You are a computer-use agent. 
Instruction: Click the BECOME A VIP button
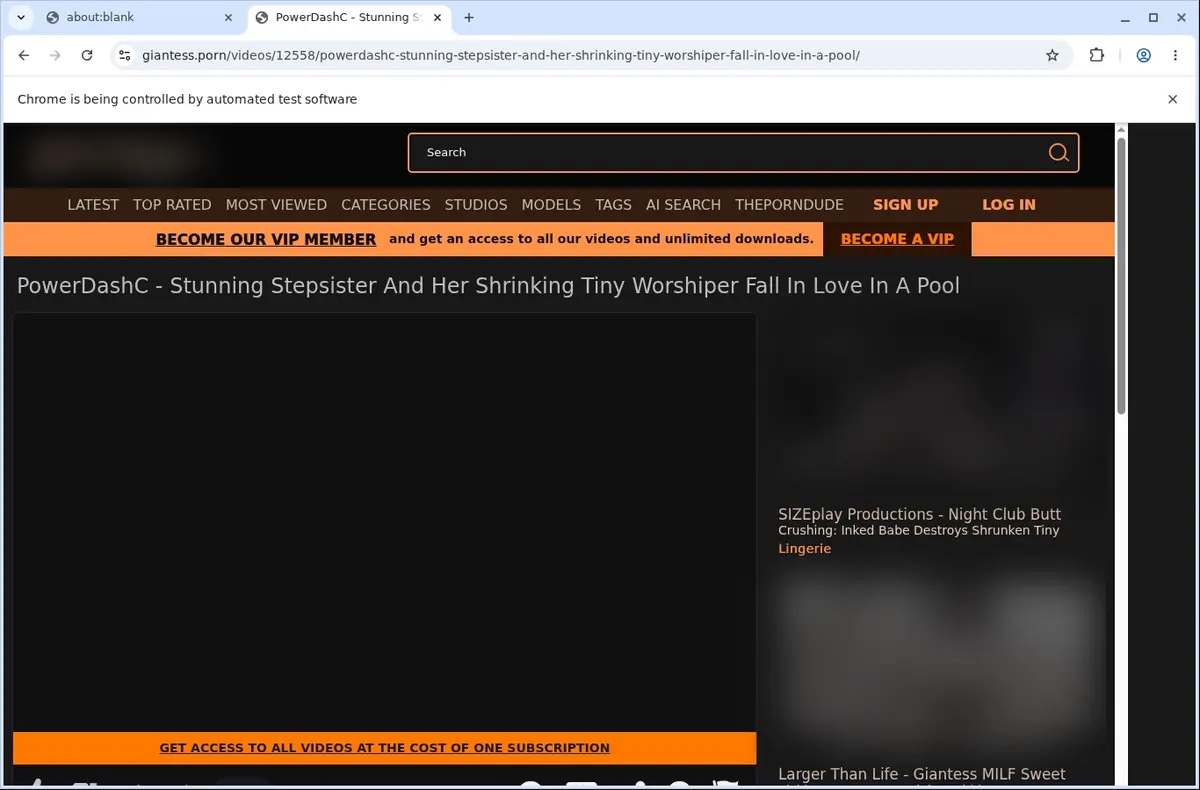click(x=897, y=239)
